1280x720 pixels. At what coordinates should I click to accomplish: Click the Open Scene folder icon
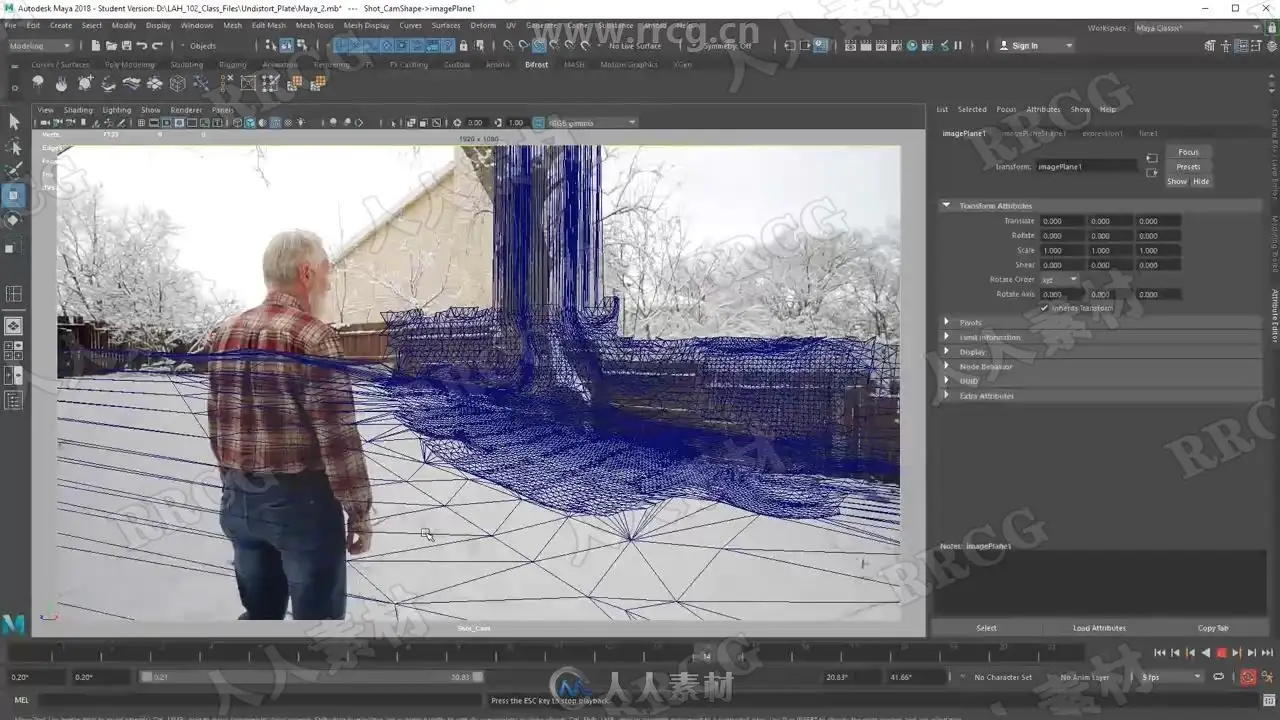click(x=110, y=45)
